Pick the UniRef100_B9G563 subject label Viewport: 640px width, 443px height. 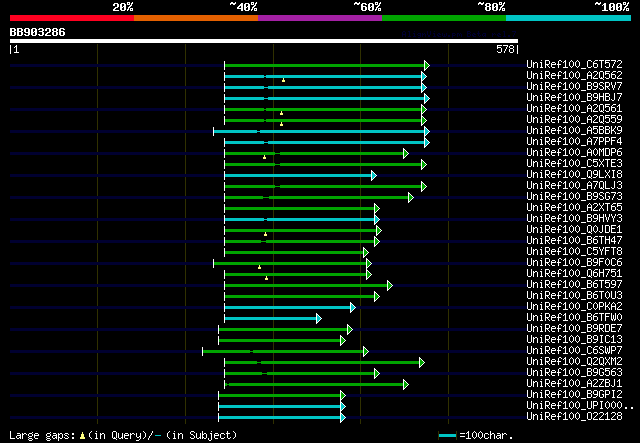tap(574, 373)
